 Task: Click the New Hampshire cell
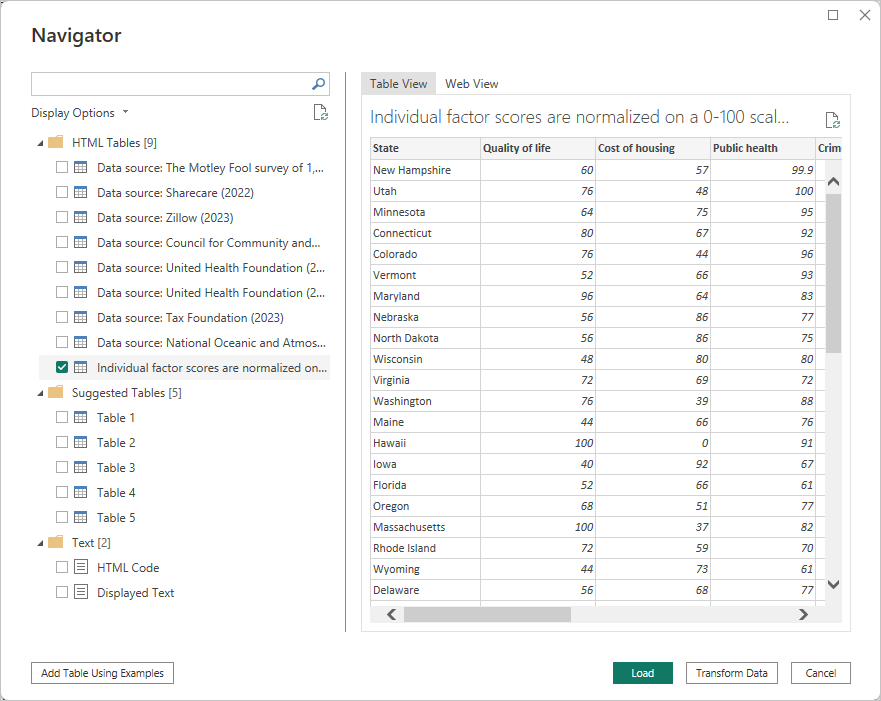[x=425, y=170]
